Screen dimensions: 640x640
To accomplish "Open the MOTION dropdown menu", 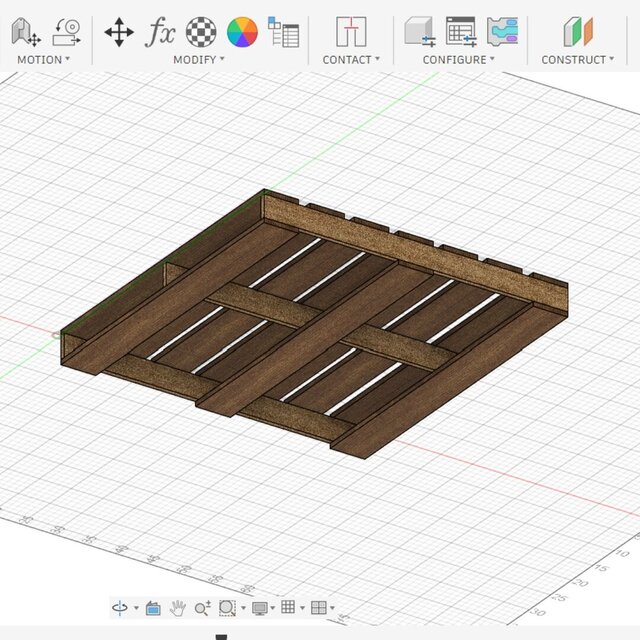I will point(43,60).
